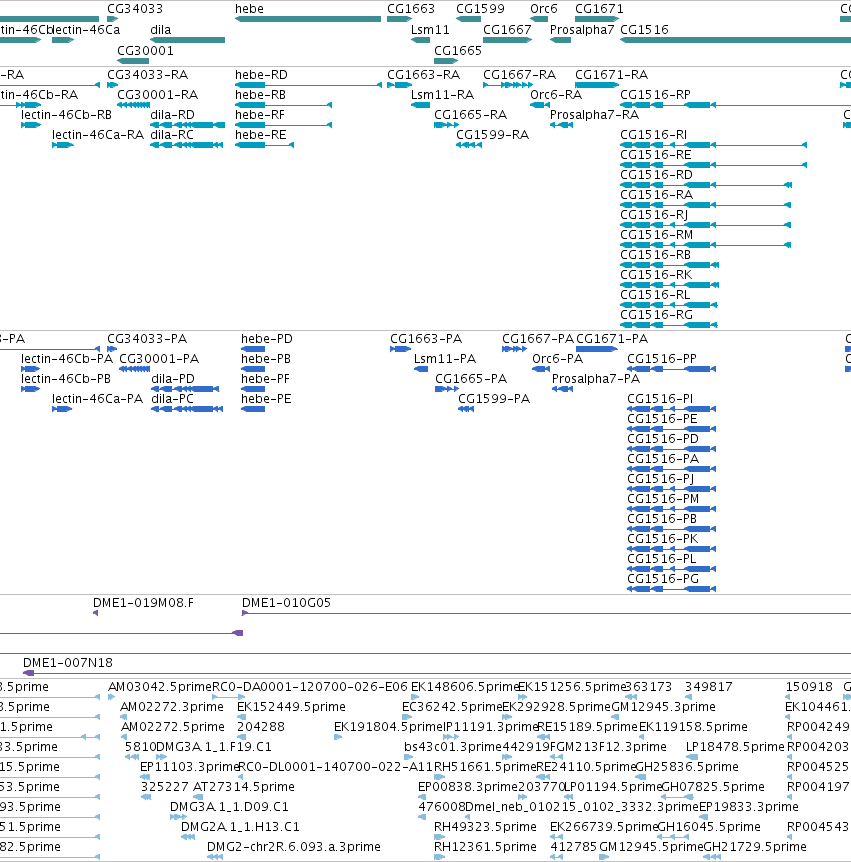The width and height of the screenshot is (851, 862).
Task: Click the dila gene label
Action: click(161, 30)
